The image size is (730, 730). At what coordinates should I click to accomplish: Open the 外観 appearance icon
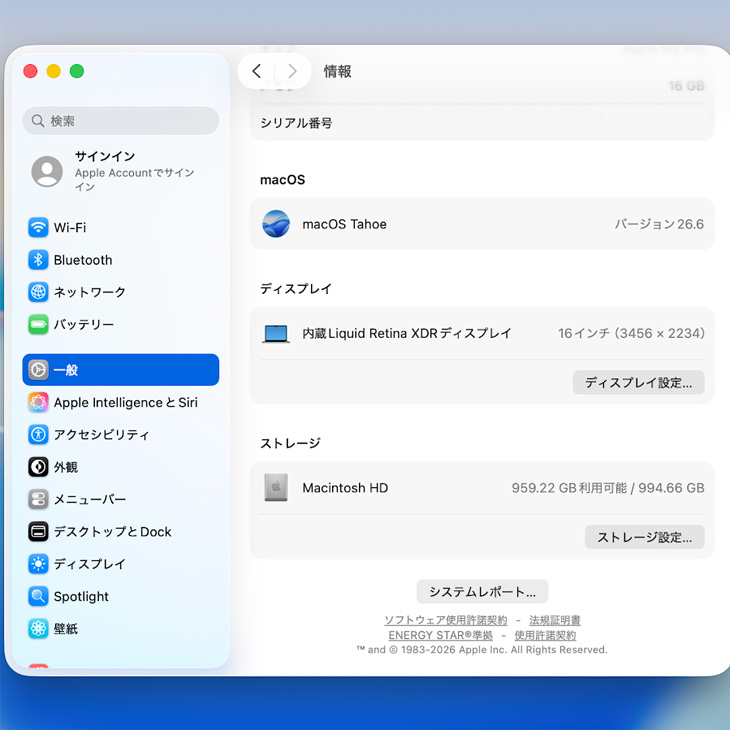pos(38,467)
